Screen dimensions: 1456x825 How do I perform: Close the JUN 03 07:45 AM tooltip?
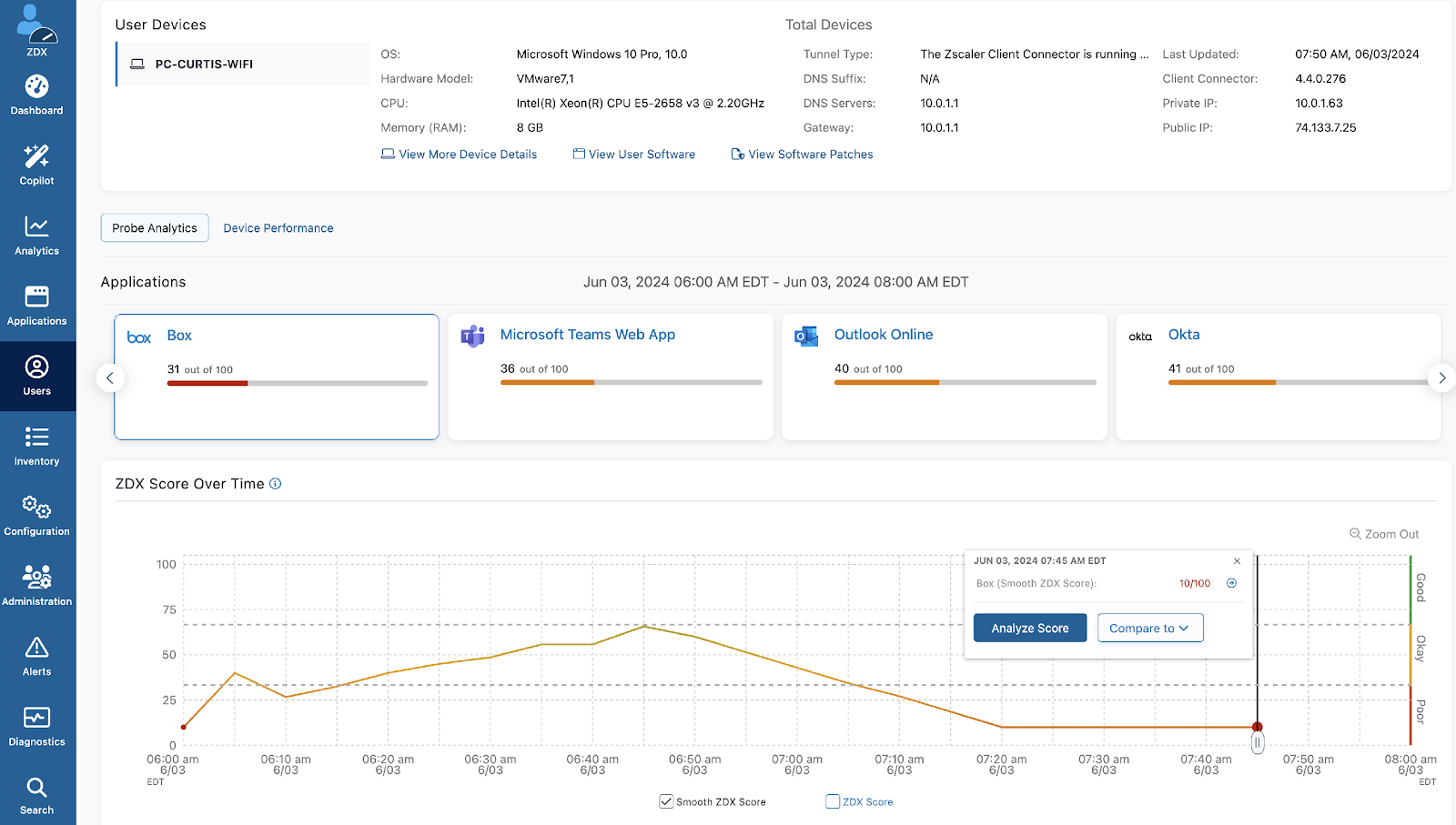[1237, 561]
